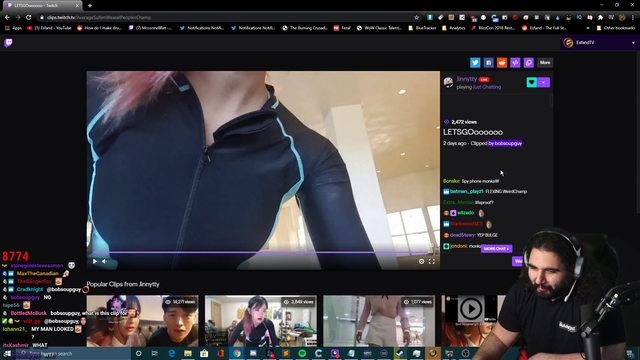Viewport: 640px width, 360px height.
Task: Open a new browser tab
Action: [x=90, y=5]
